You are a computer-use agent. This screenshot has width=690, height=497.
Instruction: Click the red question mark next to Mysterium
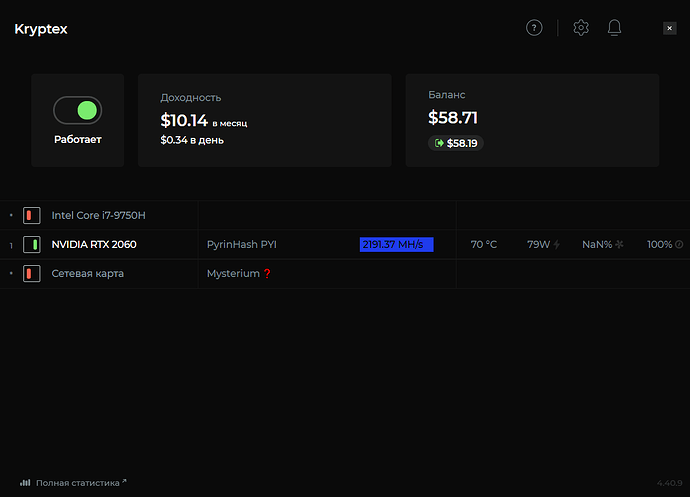[267, 274]
